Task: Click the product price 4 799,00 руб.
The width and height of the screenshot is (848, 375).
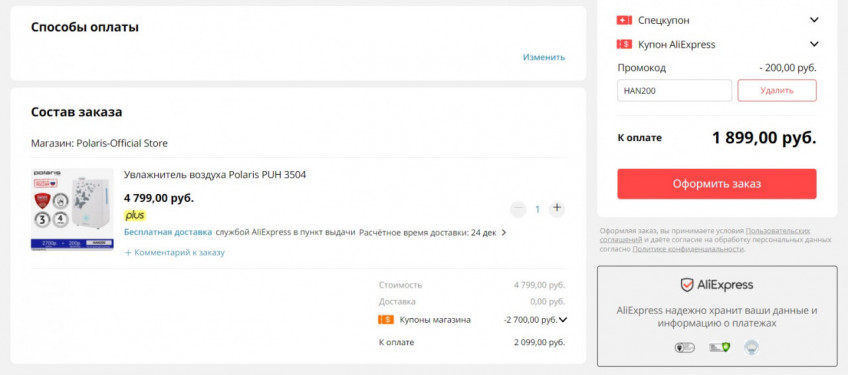Action: 158,198
